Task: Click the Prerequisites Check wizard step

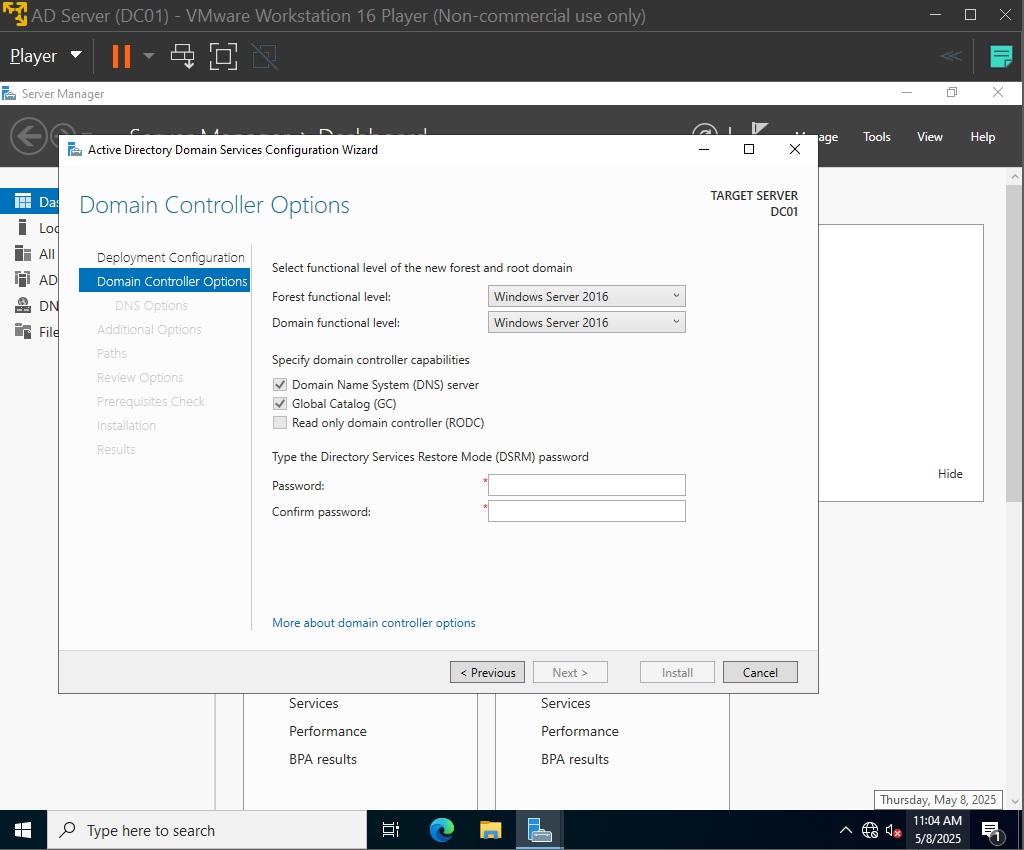Action: pos(151,401)
